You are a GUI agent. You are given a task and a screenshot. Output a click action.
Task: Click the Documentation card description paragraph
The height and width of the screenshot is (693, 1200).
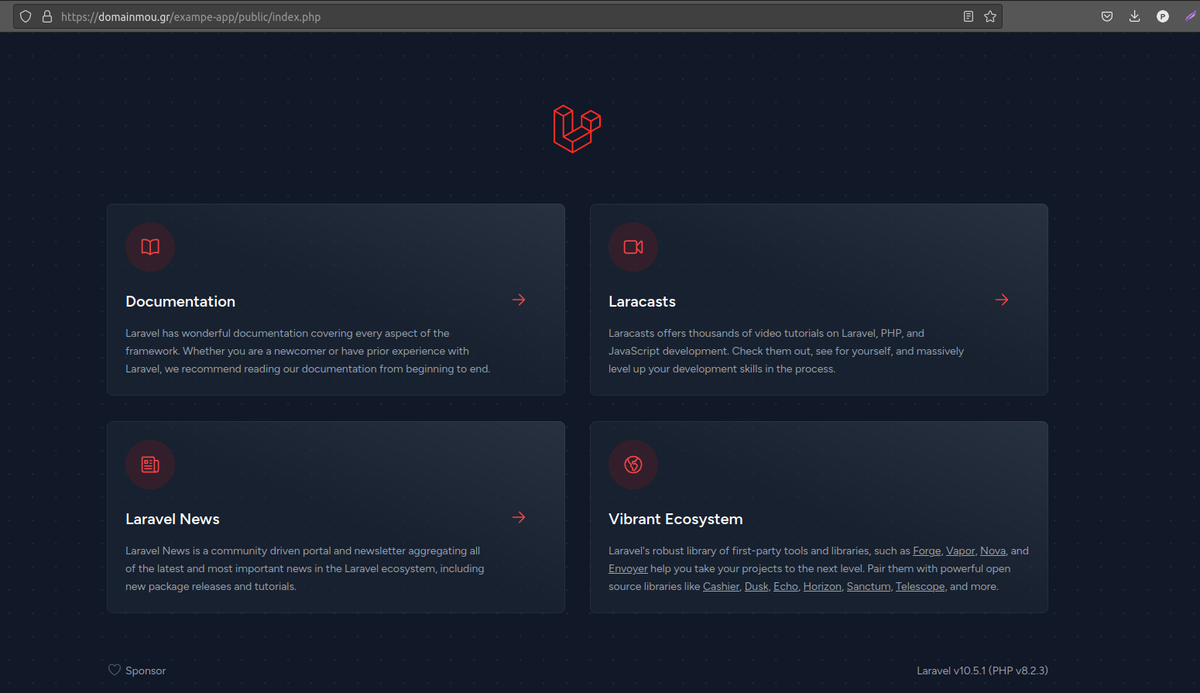tap(308, 351)
